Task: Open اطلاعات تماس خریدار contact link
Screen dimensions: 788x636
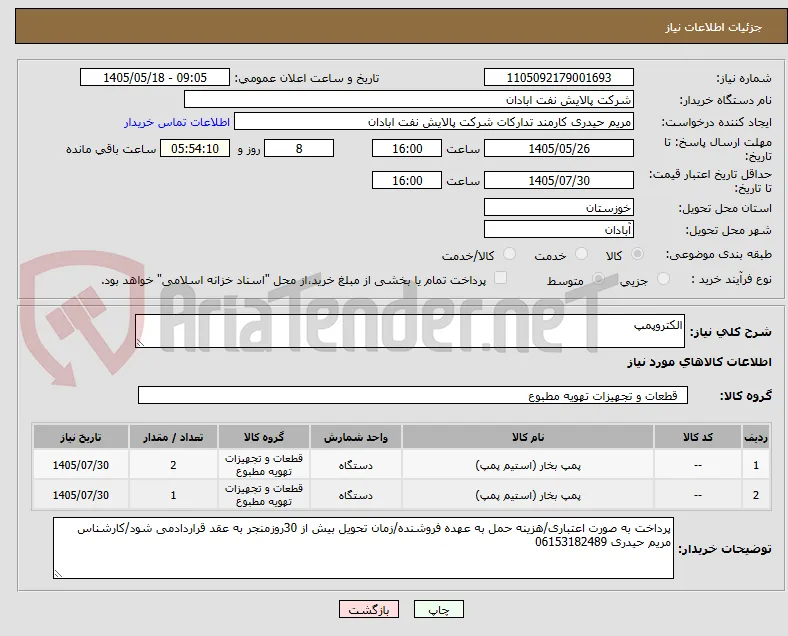Action: [x=177, y=122]
